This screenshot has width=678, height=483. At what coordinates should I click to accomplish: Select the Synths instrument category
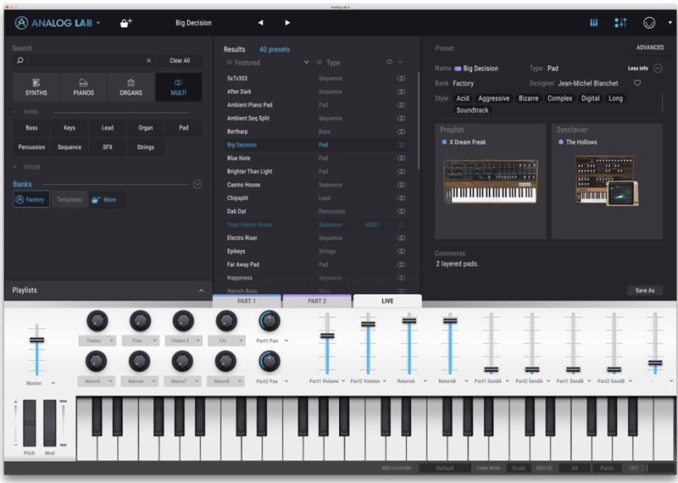tap(36, 87)
